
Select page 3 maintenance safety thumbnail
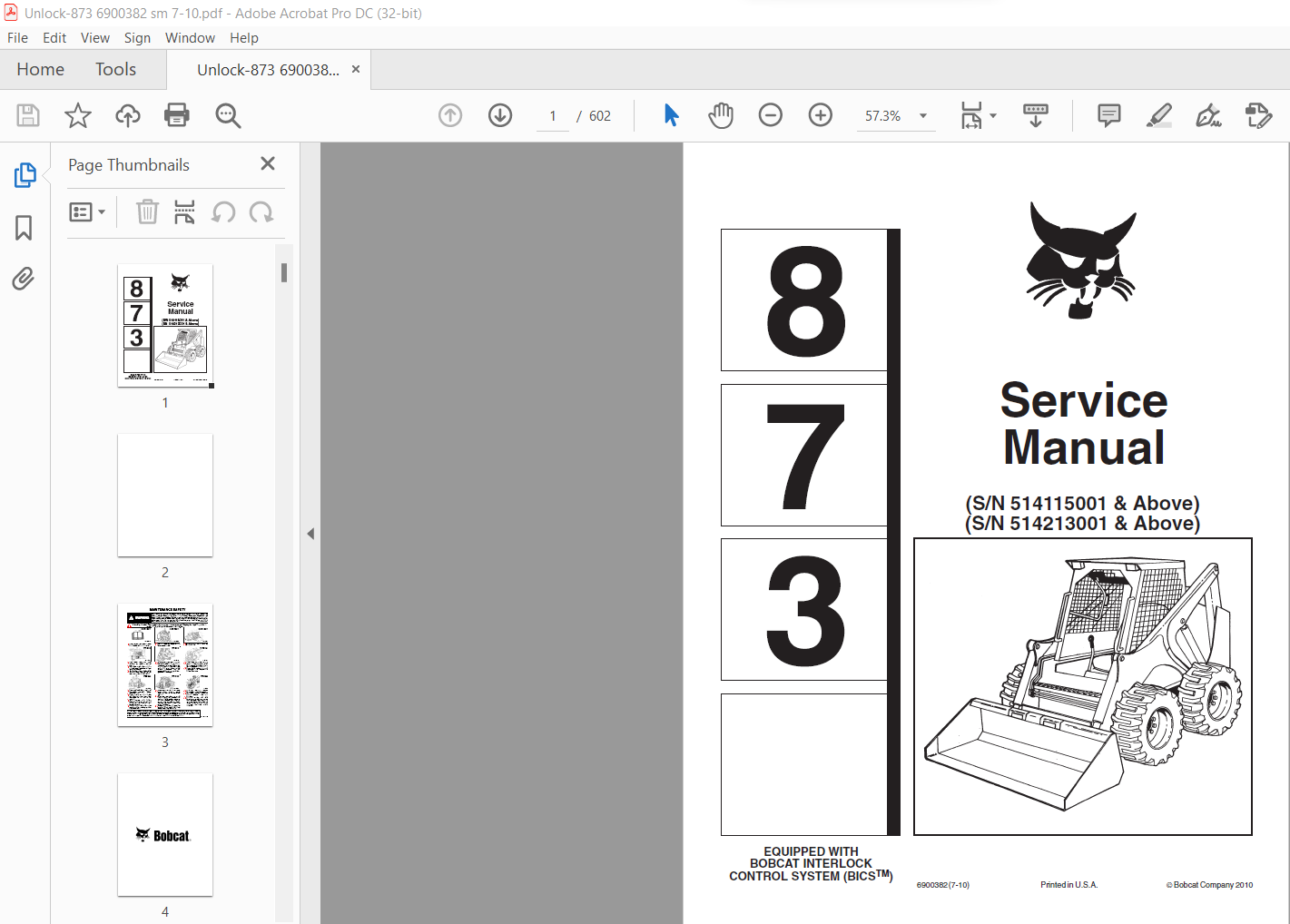(x=165, y=665)
